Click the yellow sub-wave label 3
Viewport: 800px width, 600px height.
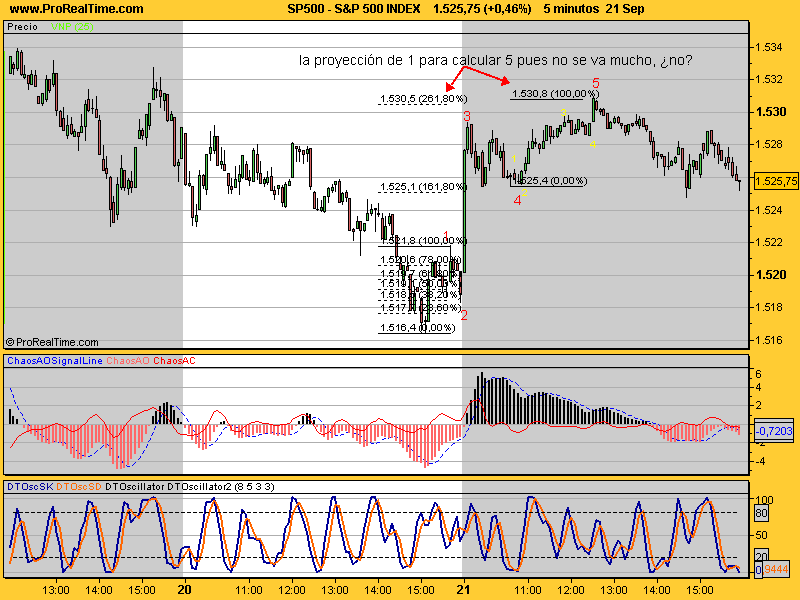tap(563, 112)
